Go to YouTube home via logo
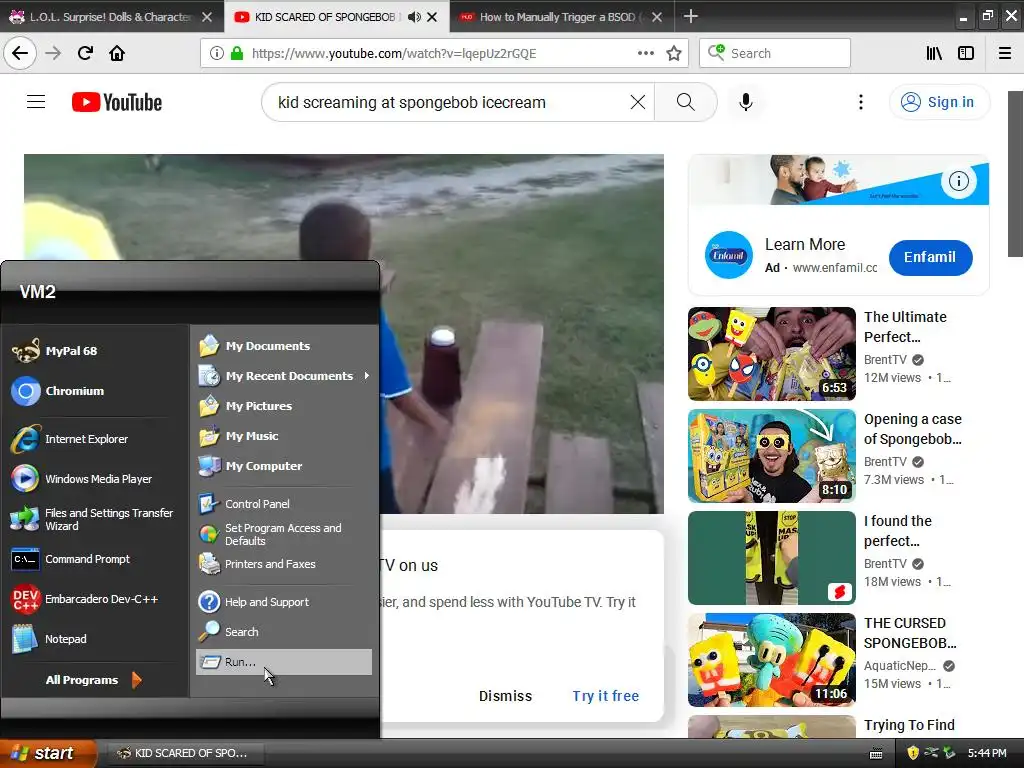Image resolution: width=1024 pixels, height=768 pixels. coord(117,103)
